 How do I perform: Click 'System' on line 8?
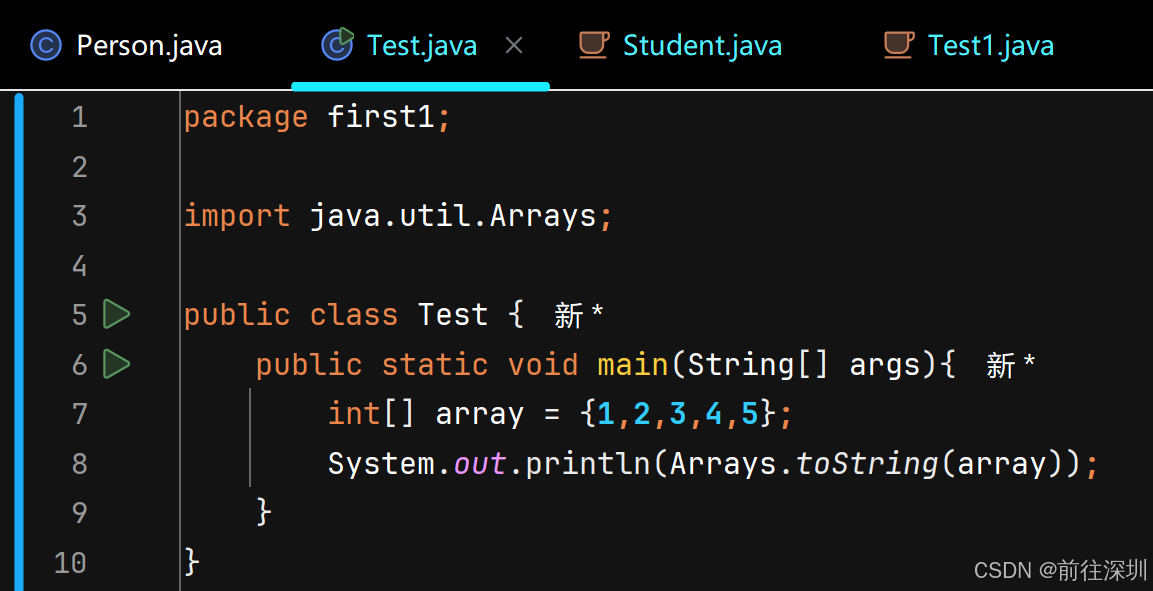pyautogui.click(x=381, y=464)
